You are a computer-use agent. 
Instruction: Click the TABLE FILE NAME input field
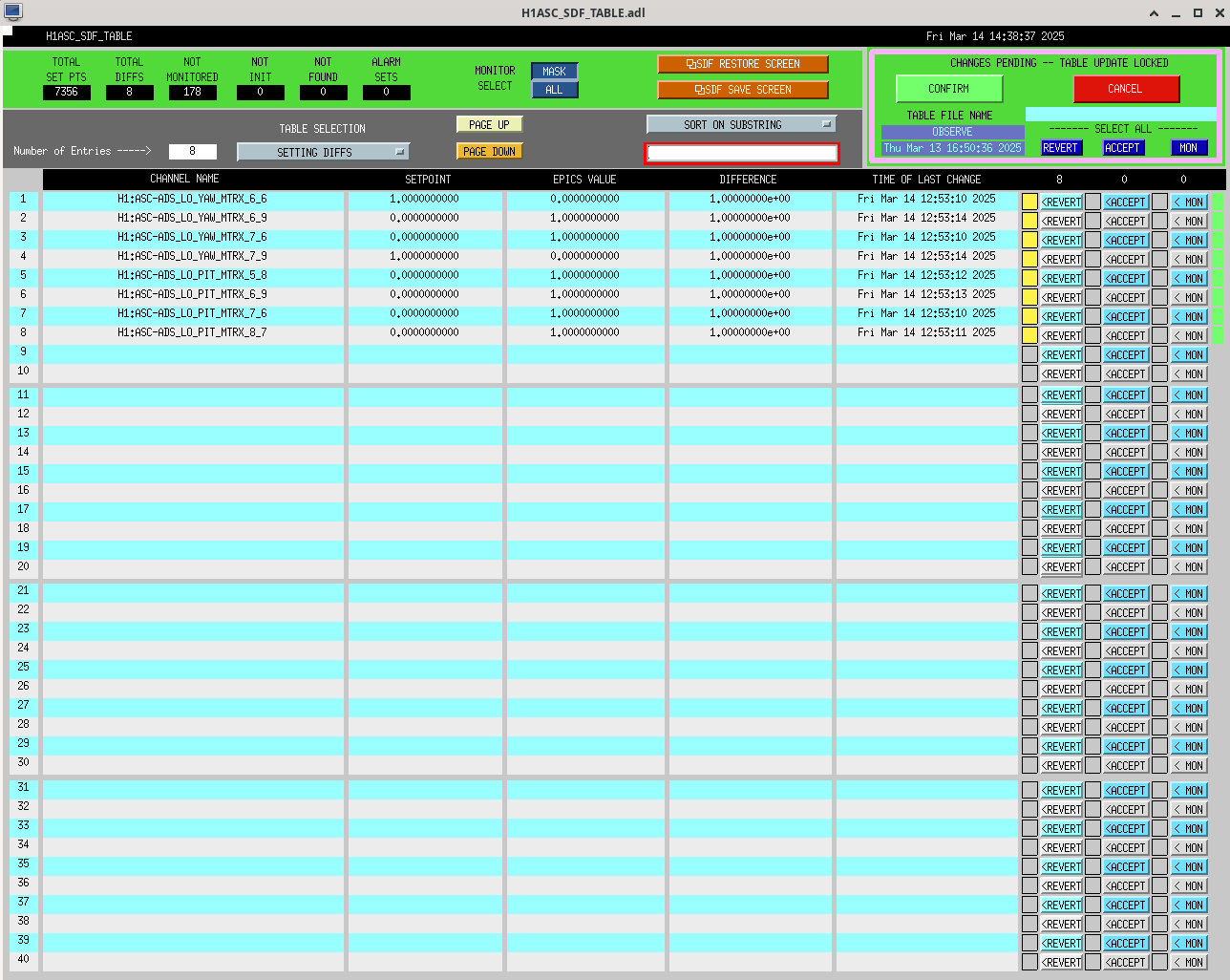[1121, 115]
